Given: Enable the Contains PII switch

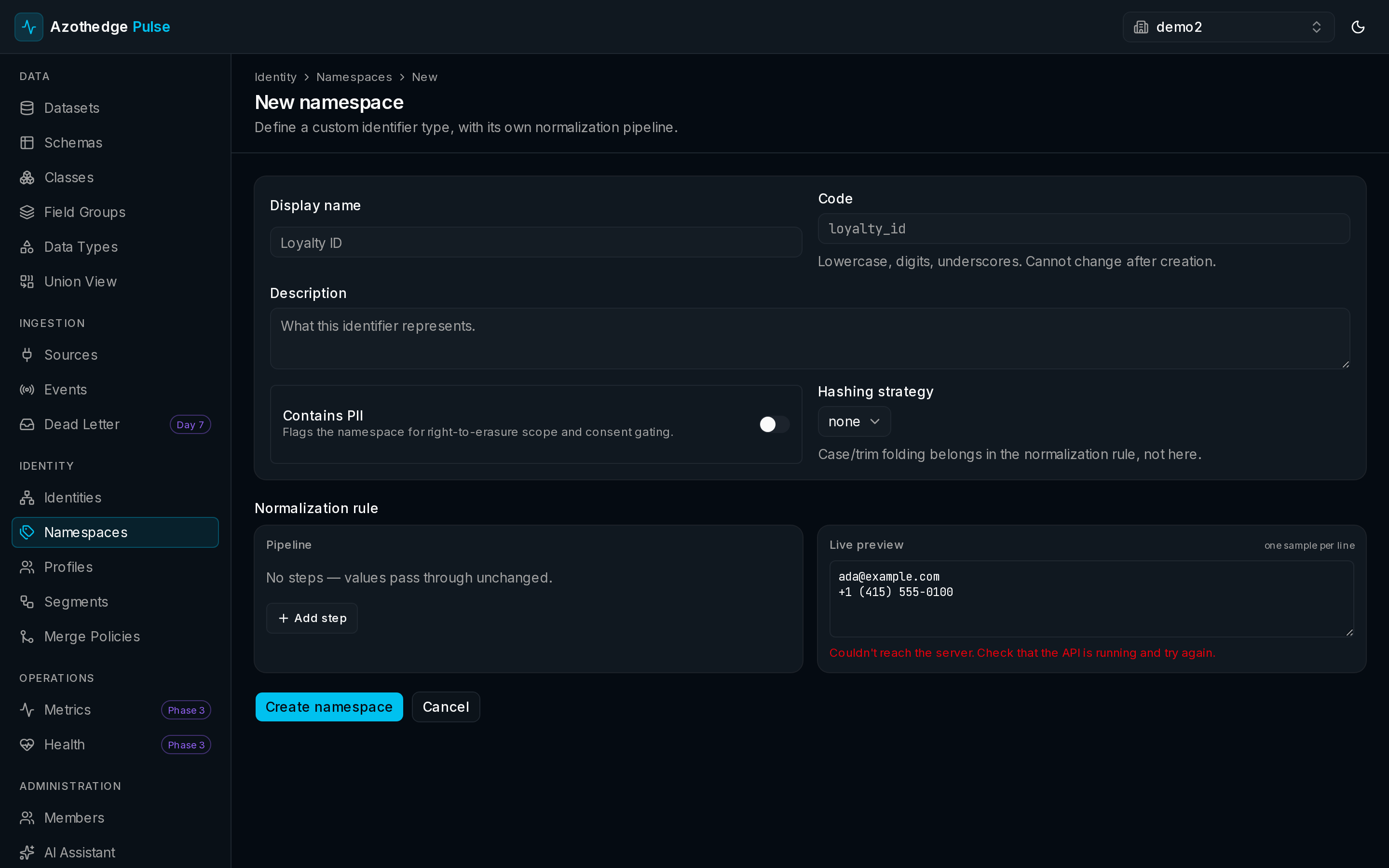Looking at the screenshot, I should pos(774,424).
